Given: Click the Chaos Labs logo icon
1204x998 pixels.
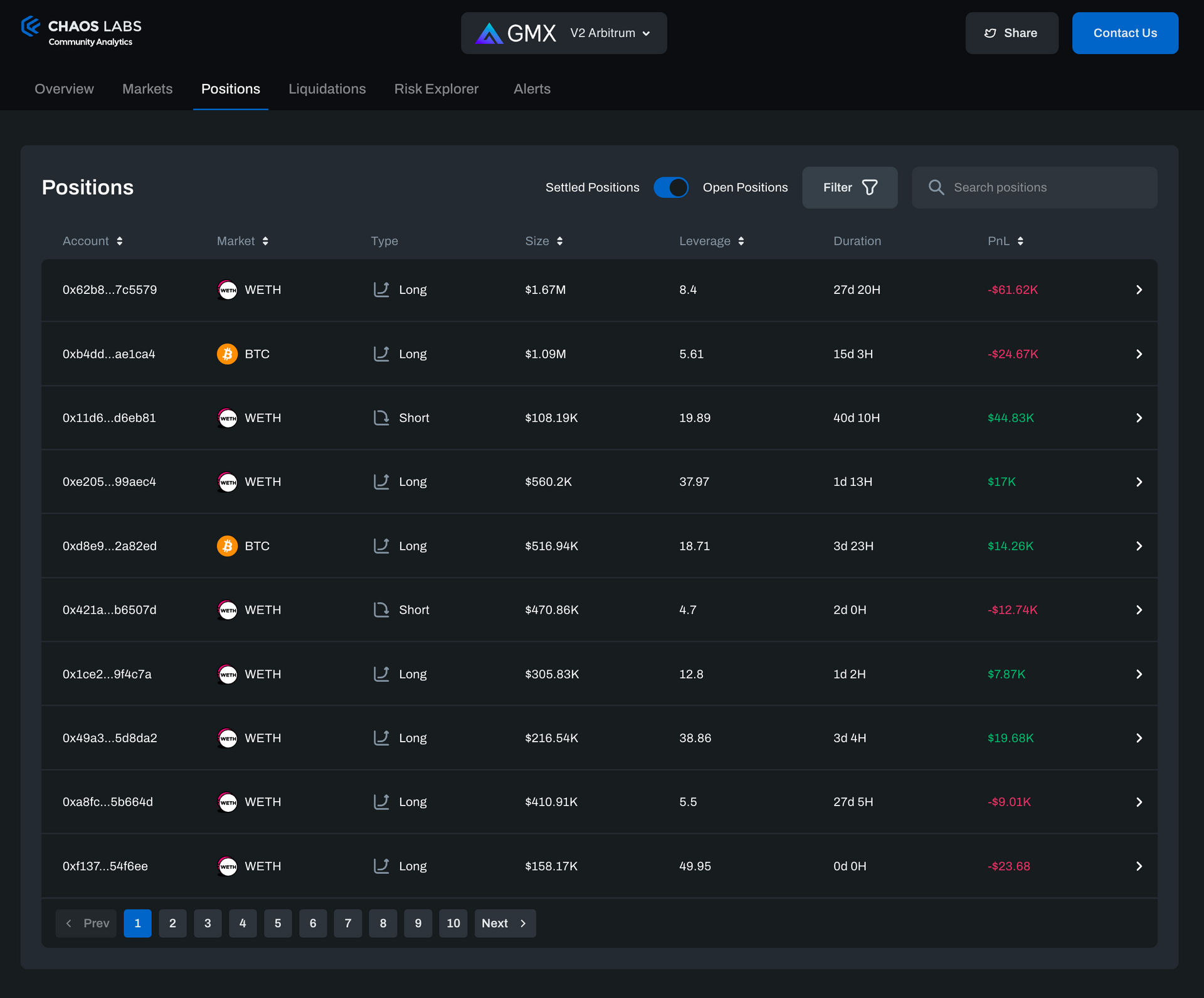Looking at the screenshot, I should tap(31, 26).
